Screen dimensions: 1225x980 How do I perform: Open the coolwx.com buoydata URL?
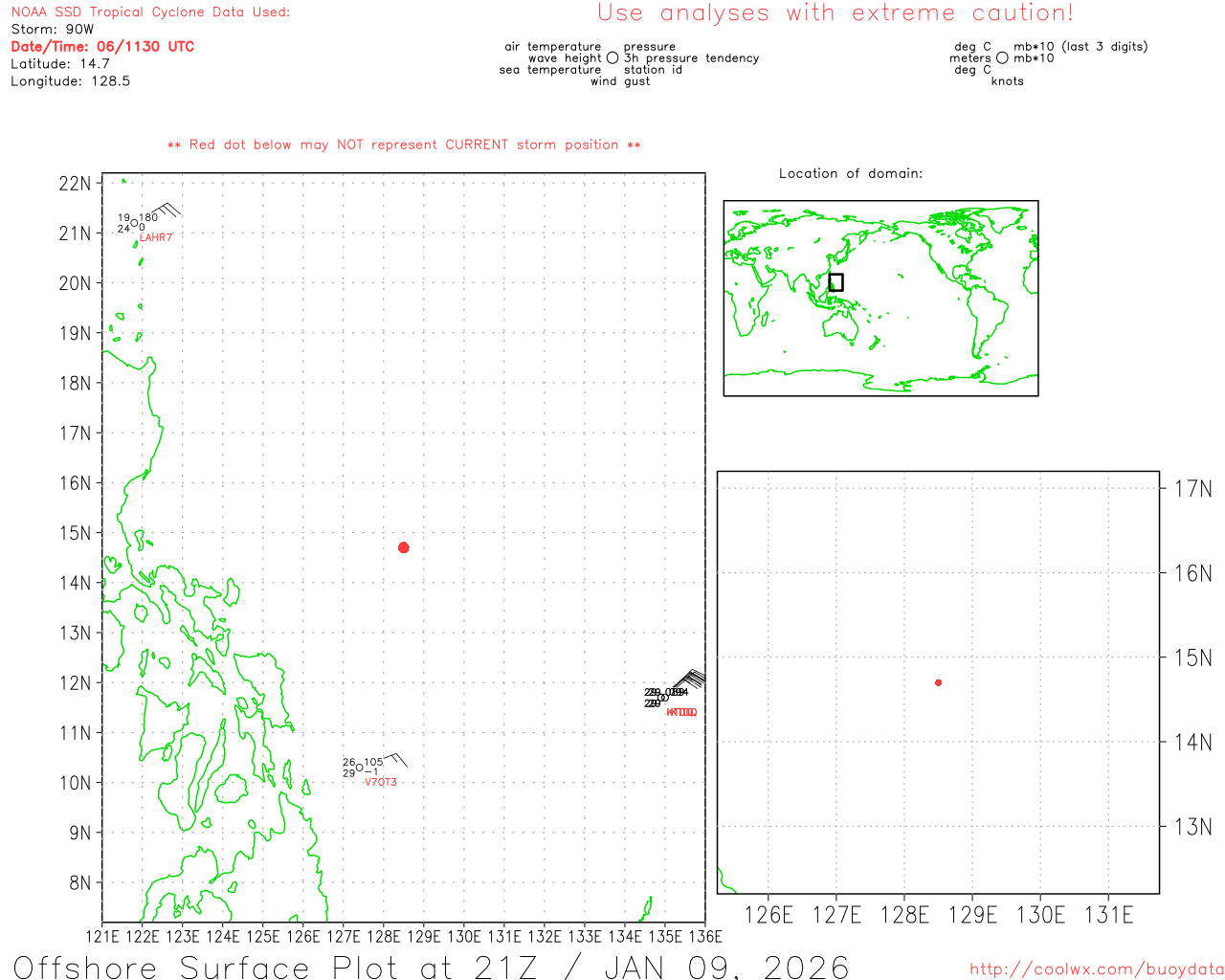1096,969
